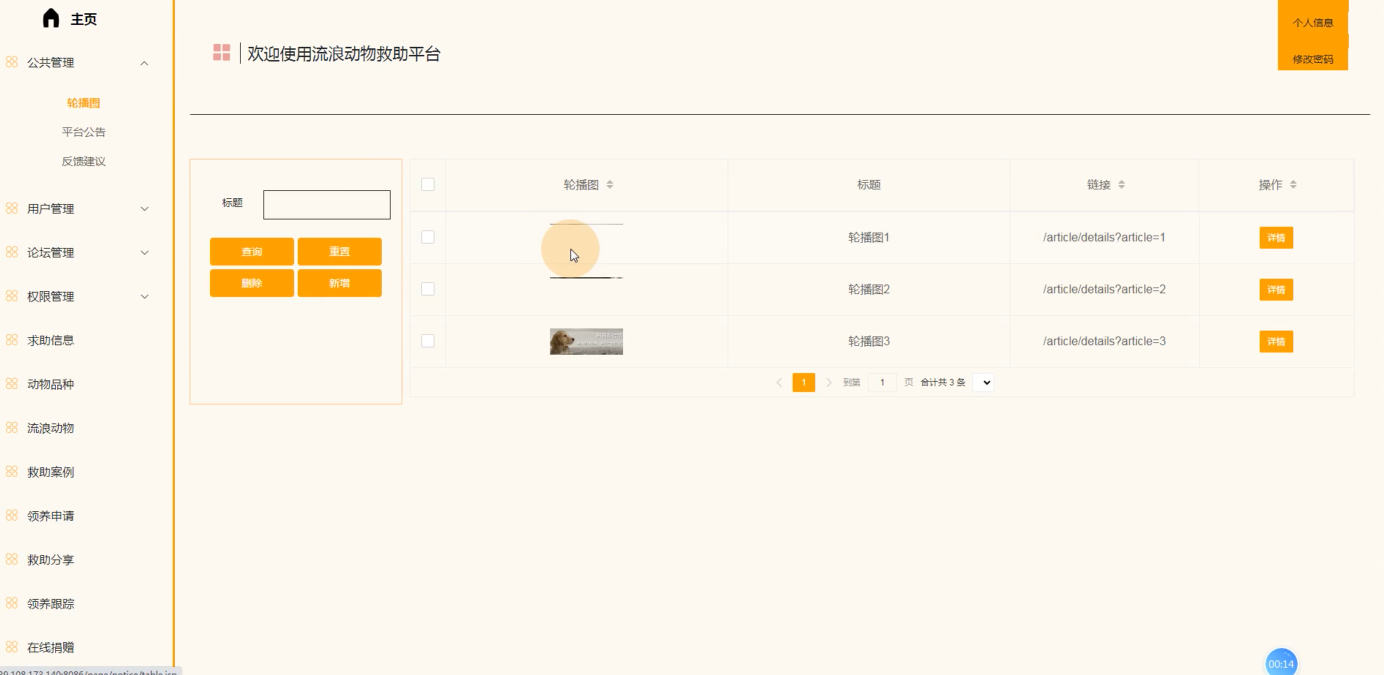This screenshot has height=675, width=1384.
Task: Click the 标题 search input field
Action: pos(327,205)
